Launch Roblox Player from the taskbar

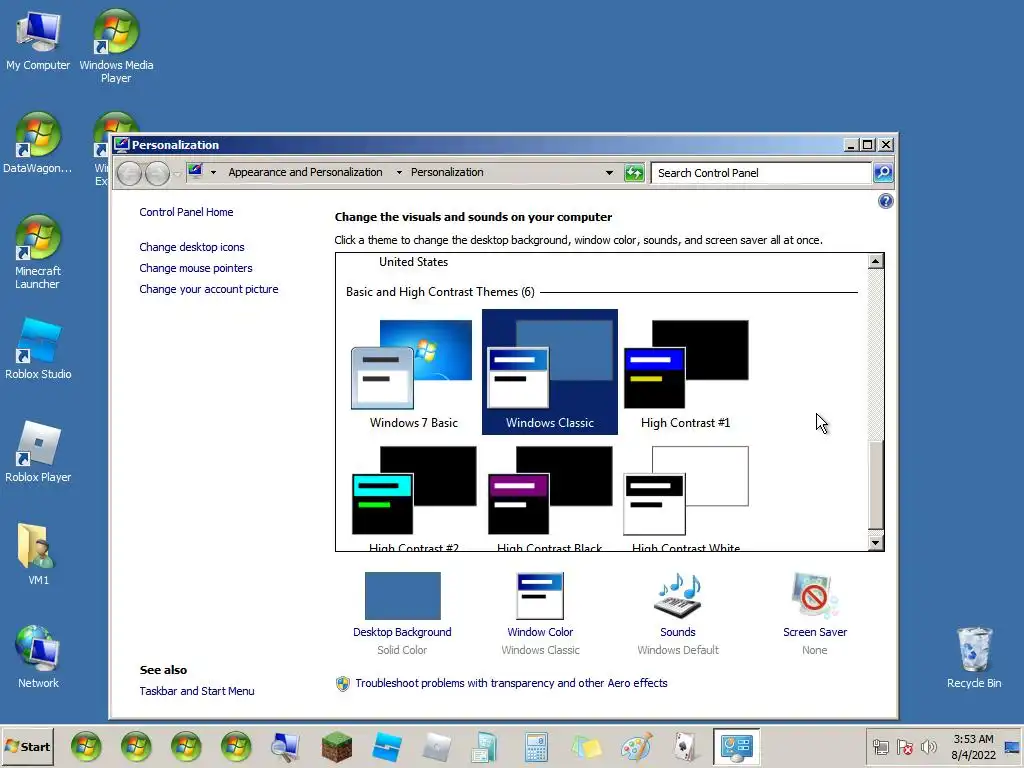click(436, 747)
